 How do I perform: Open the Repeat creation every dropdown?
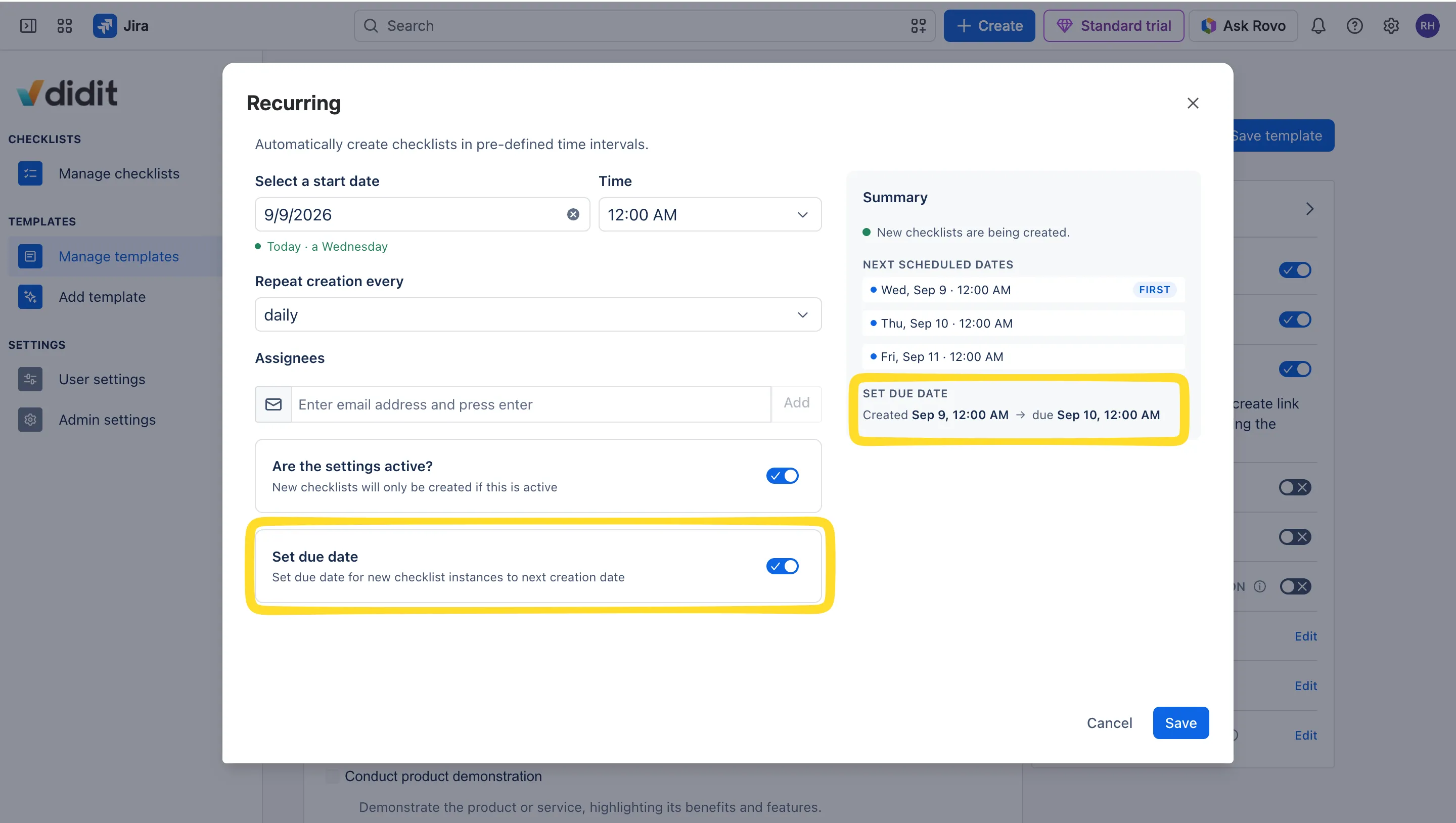[x=538, y=315]
